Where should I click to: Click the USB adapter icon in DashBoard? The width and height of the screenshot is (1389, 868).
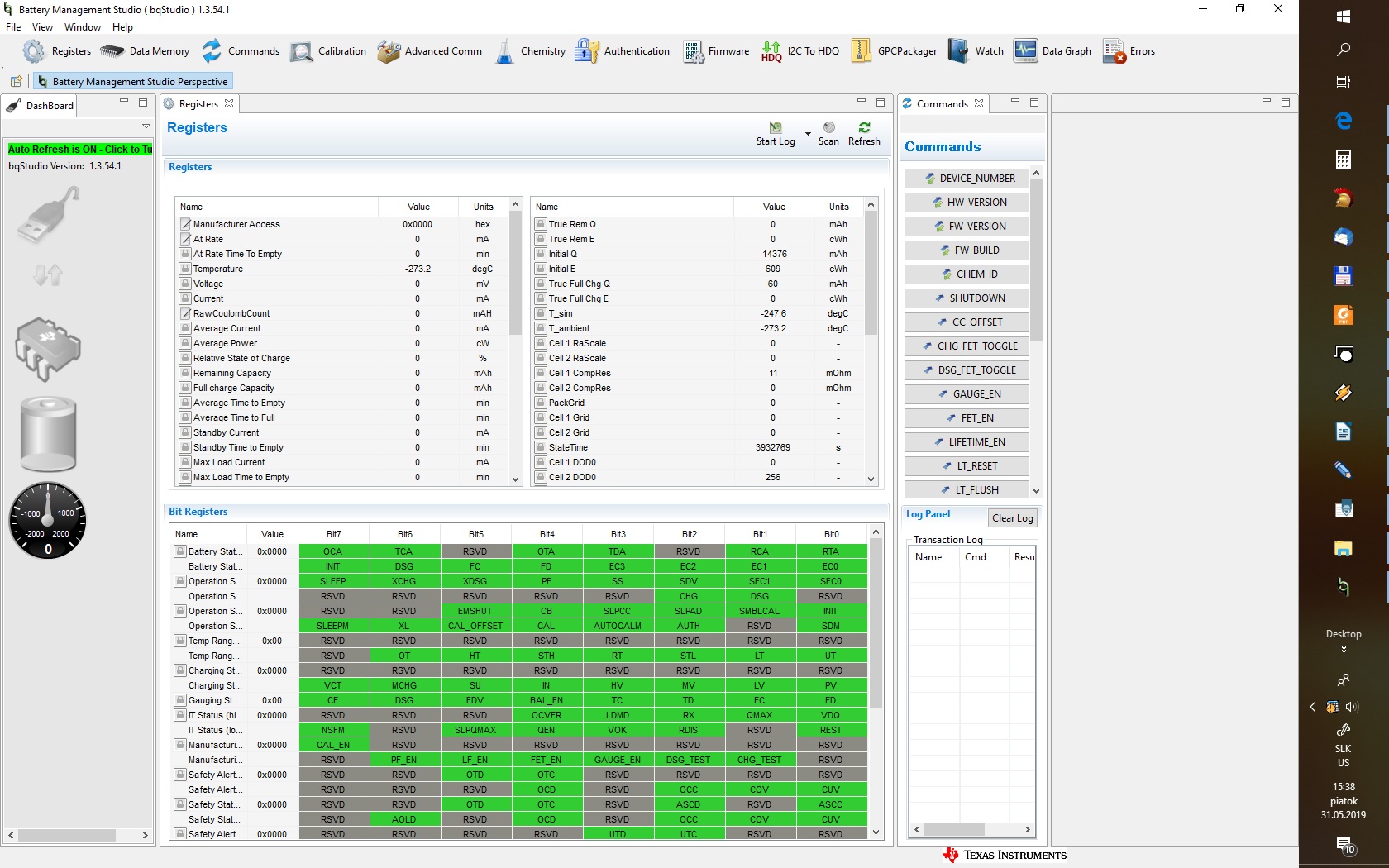(49, 214)
